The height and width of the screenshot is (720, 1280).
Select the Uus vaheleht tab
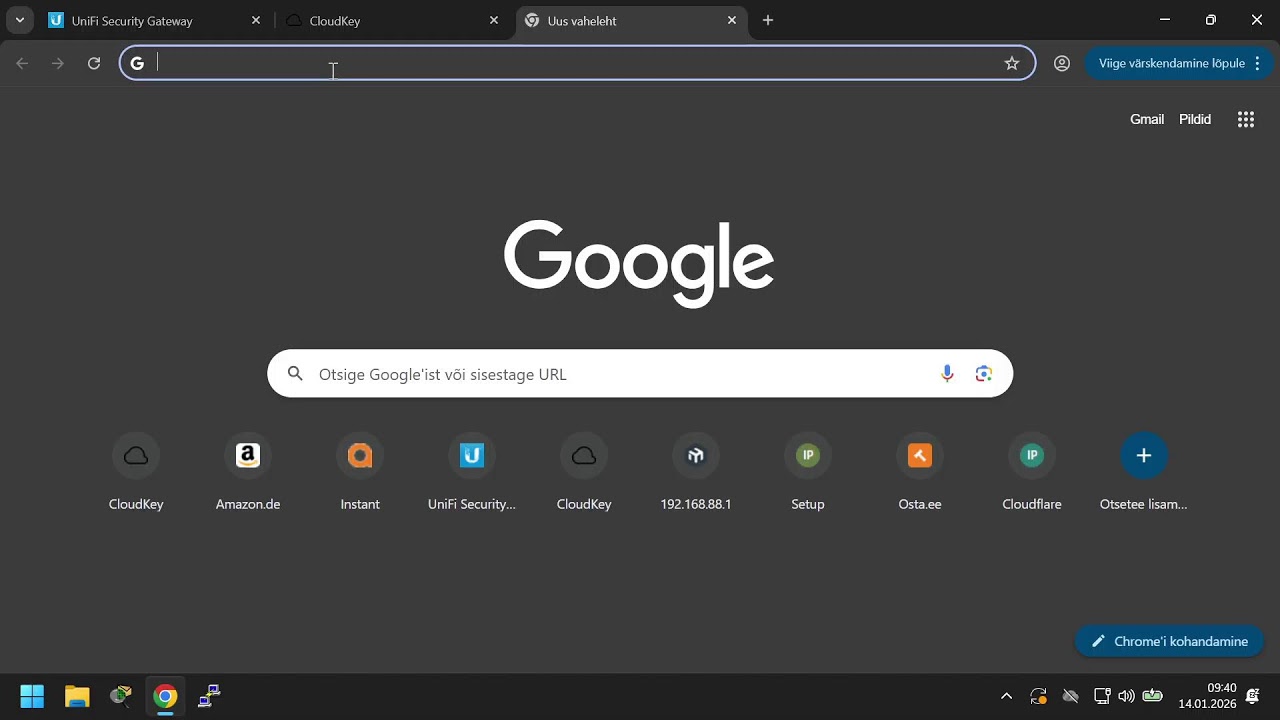(631, 20)
